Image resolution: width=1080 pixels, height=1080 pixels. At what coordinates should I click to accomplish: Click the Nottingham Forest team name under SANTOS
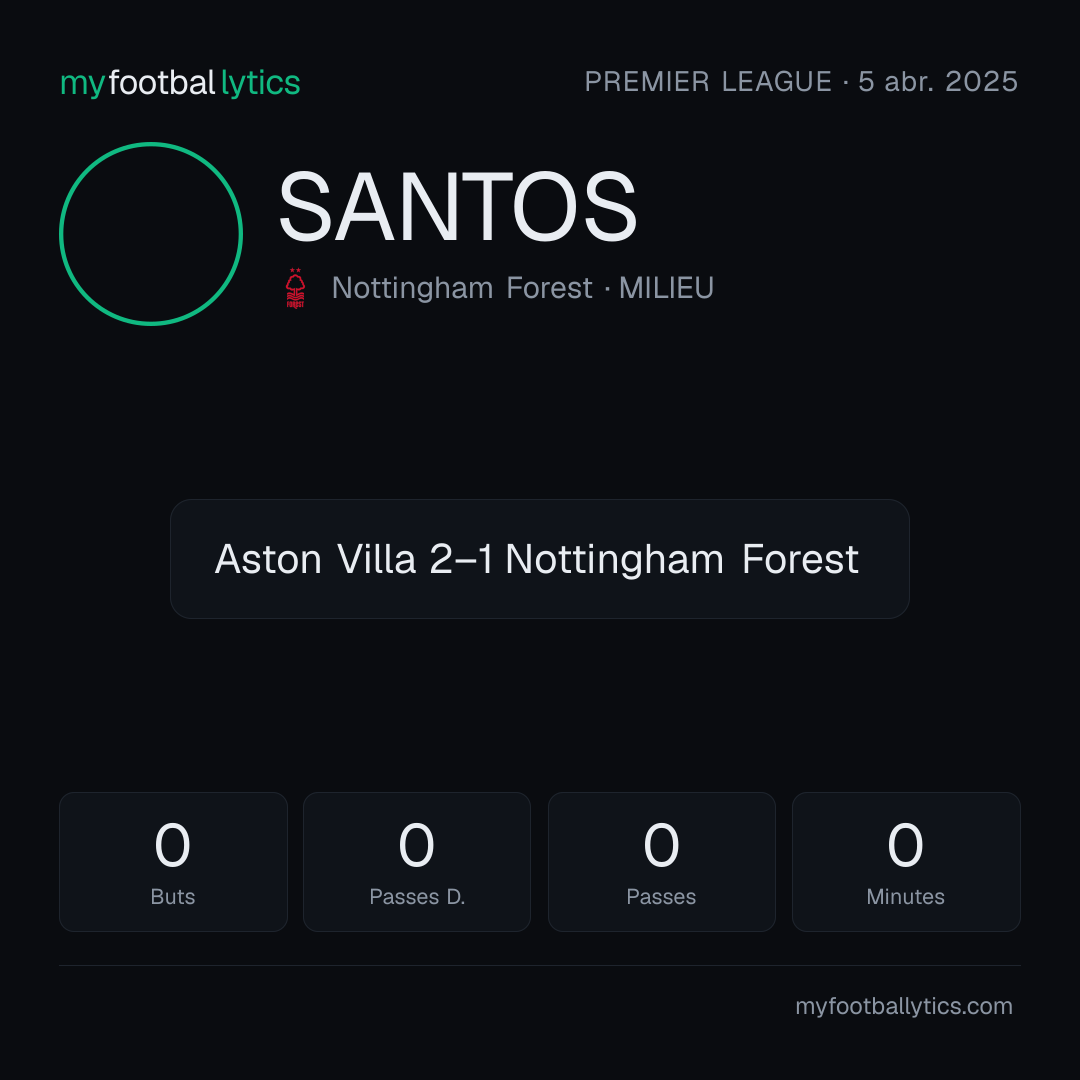461,288
